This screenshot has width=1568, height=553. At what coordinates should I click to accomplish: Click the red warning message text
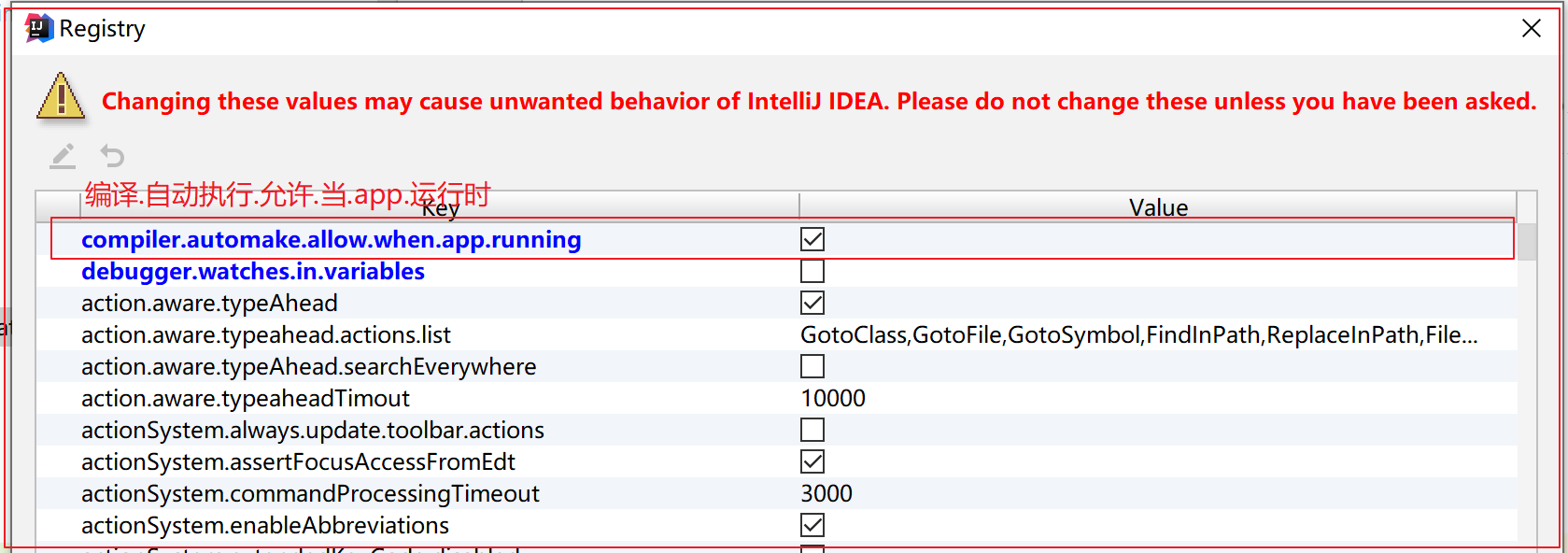click(819, 101)
